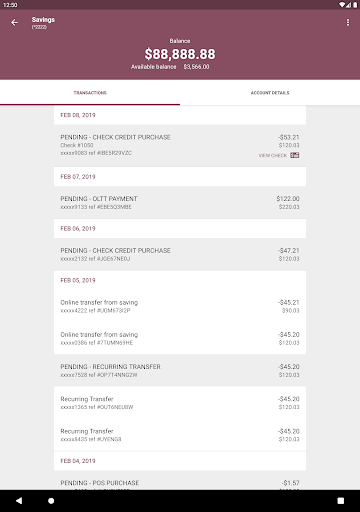The image size is (360, 512).
Task: Select first Recurring Transfer entry
Action: coord(180,402)
